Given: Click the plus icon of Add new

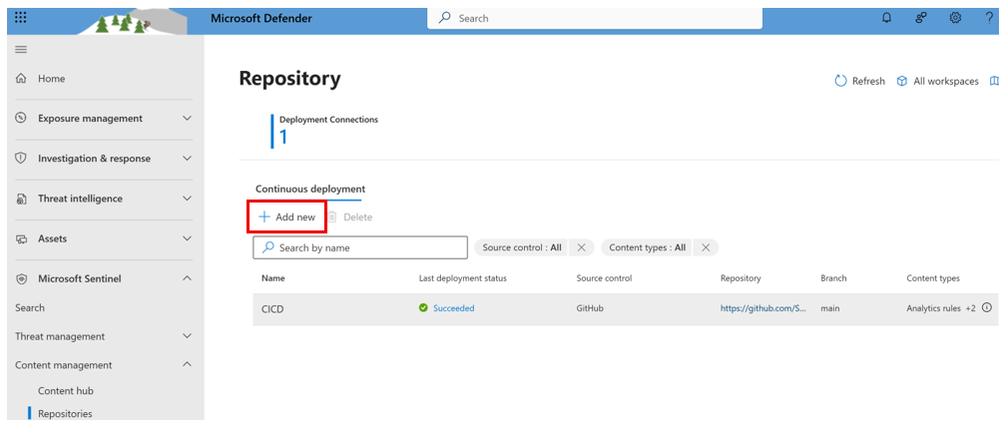Looking at the screenshot, I should (x=264, y=217).
